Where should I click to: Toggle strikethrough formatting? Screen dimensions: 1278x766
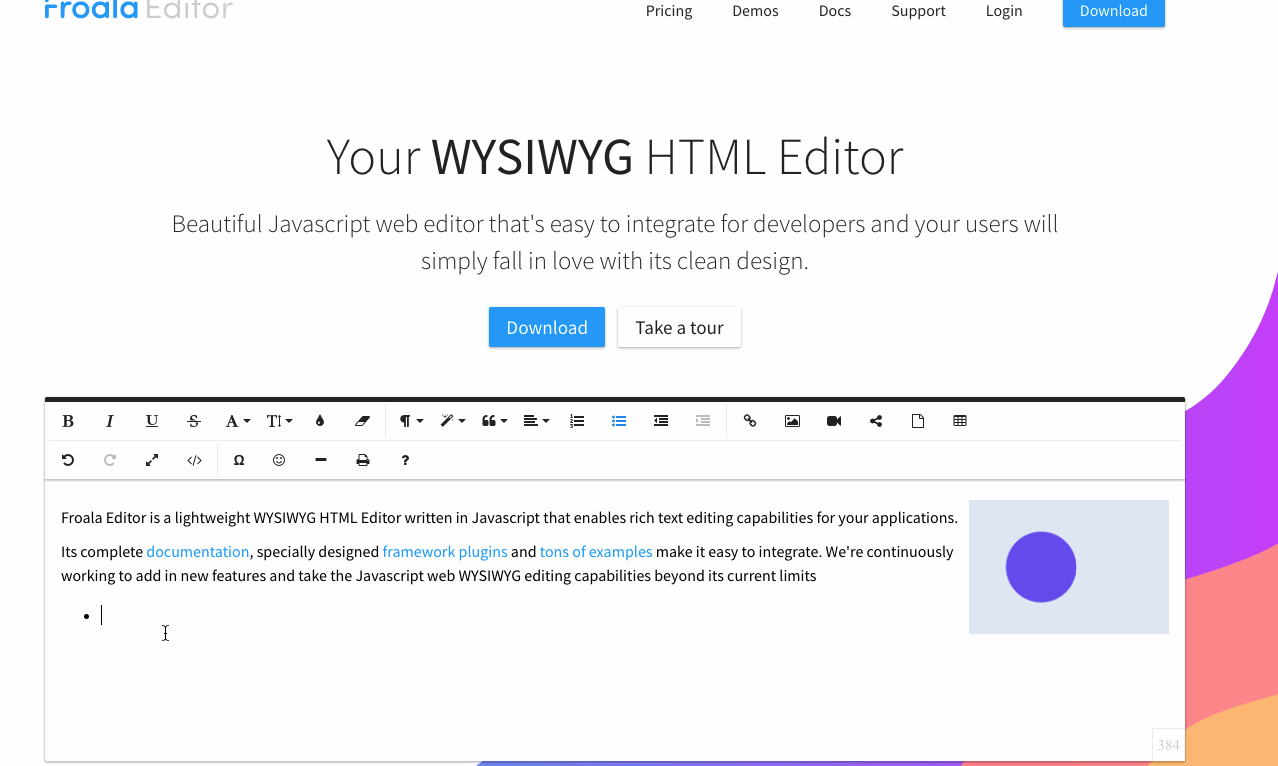point(194,421)
